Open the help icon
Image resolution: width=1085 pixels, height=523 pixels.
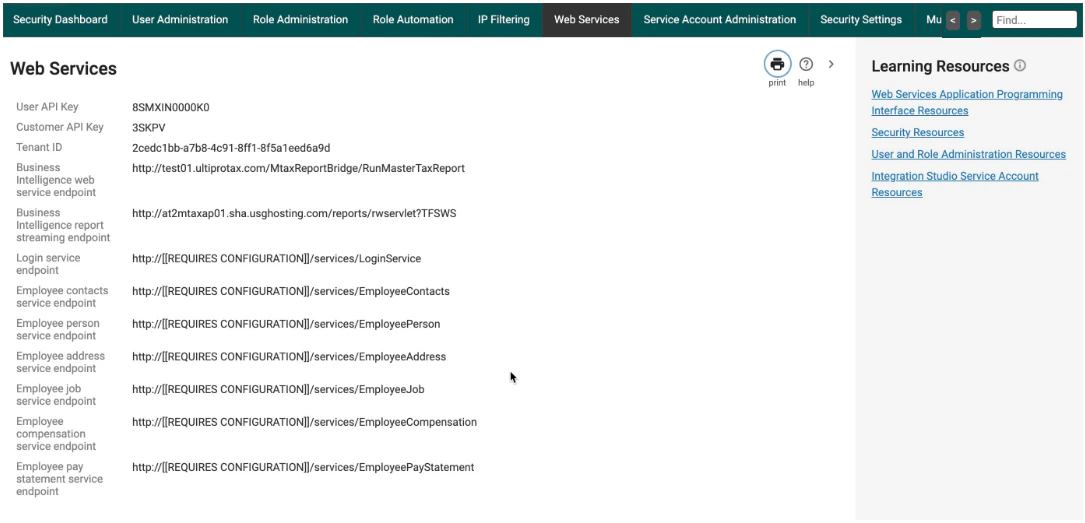click(x=805, y=64)
